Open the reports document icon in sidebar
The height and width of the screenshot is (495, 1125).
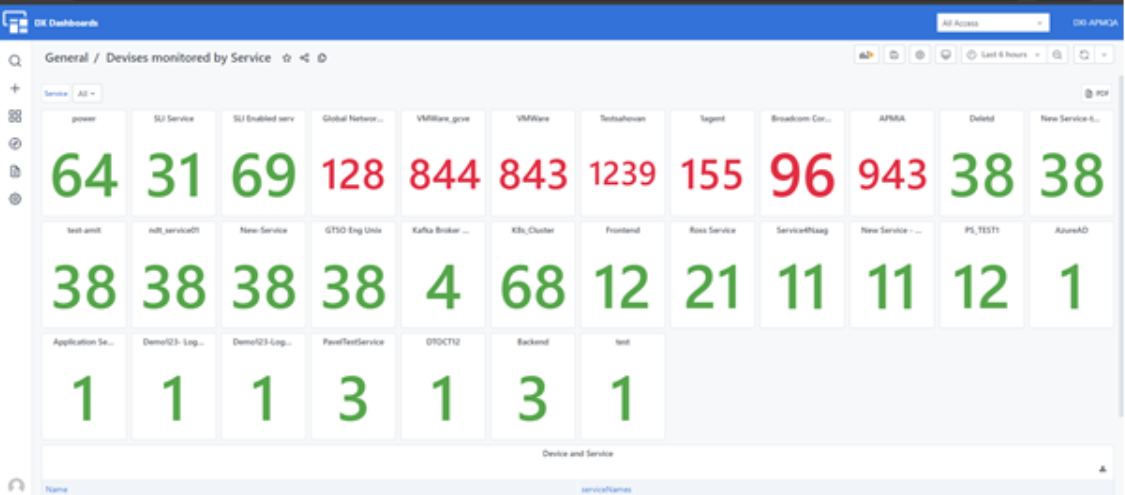[15, 171]
